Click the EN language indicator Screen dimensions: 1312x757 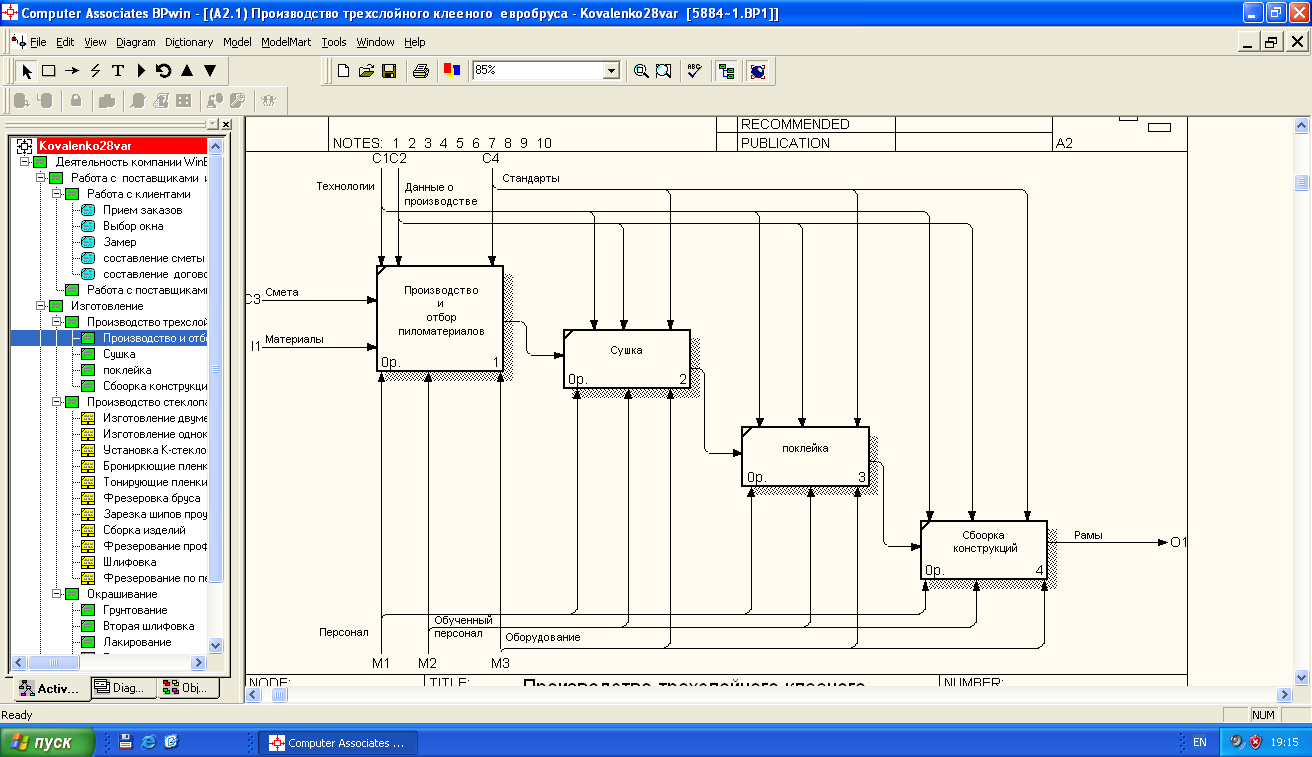point(1199,743)
